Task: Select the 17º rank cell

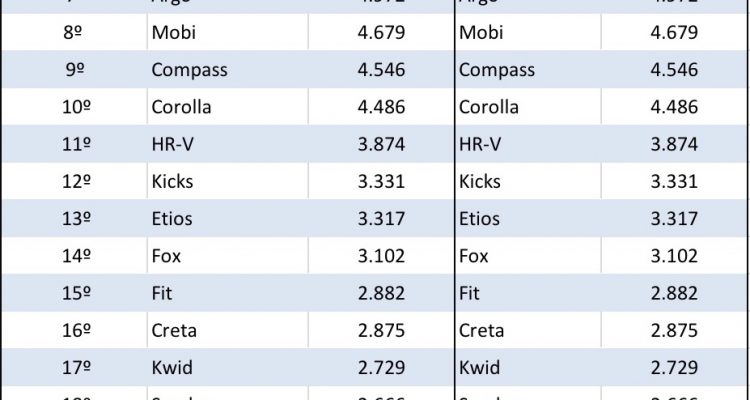Action: (72, 366)
